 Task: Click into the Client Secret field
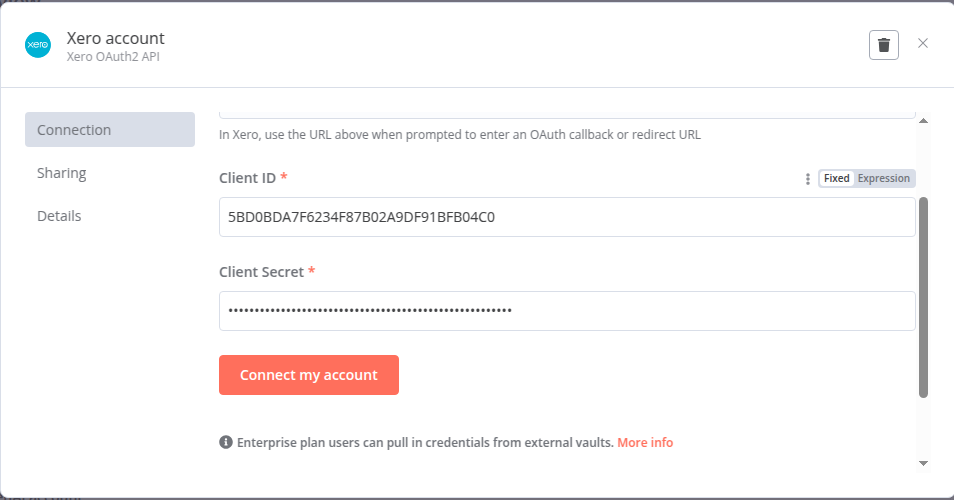point(567,311)
